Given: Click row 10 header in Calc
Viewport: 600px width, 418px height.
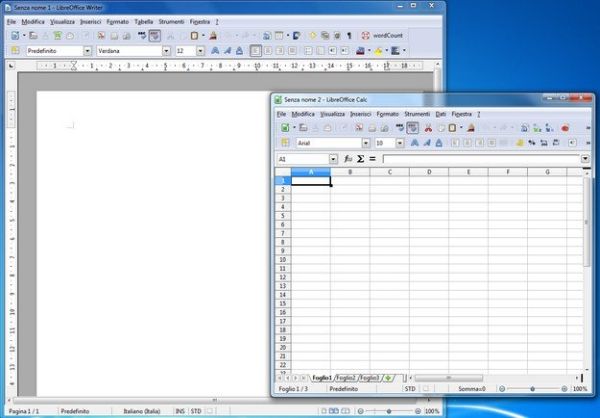Looking at the screenshot, I should pyautogui.click(x=283, y=260).
